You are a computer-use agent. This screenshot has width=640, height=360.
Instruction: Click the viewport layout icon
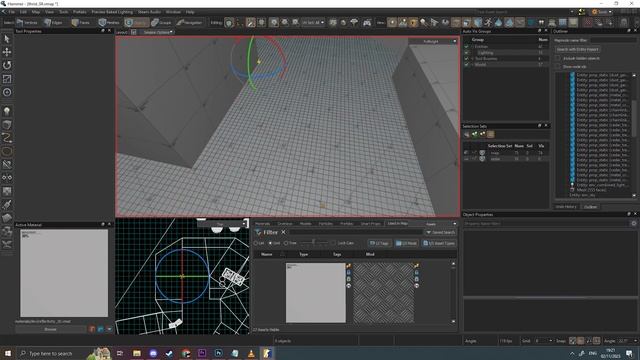click(x=133, y=32)
